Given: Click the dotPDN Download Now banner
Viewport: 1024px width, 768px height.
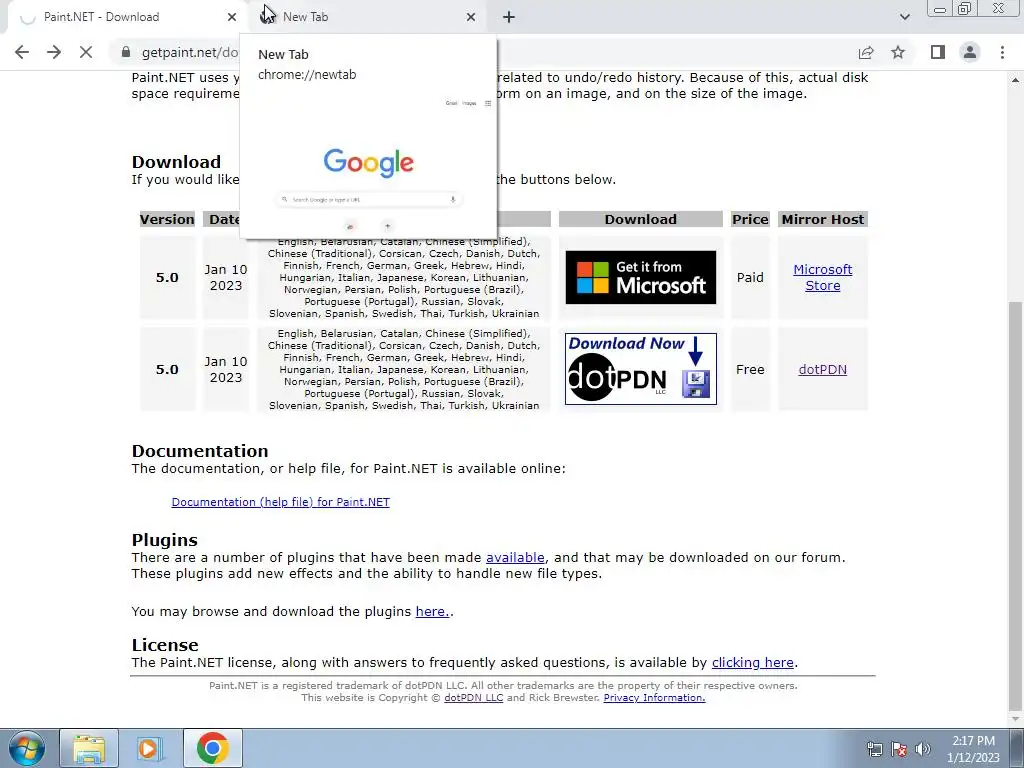Looking at the screenshot, I should 641,369.
